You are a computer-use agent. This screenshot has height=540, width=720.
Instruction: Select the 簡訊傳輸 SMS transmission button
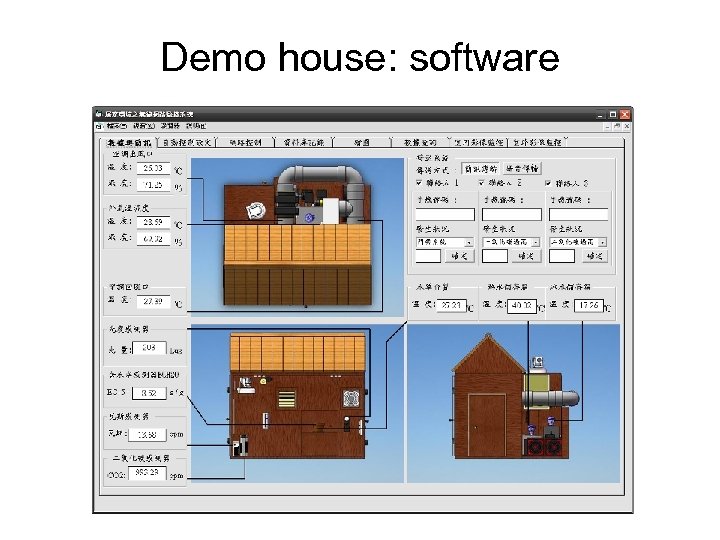pos(480,169)
